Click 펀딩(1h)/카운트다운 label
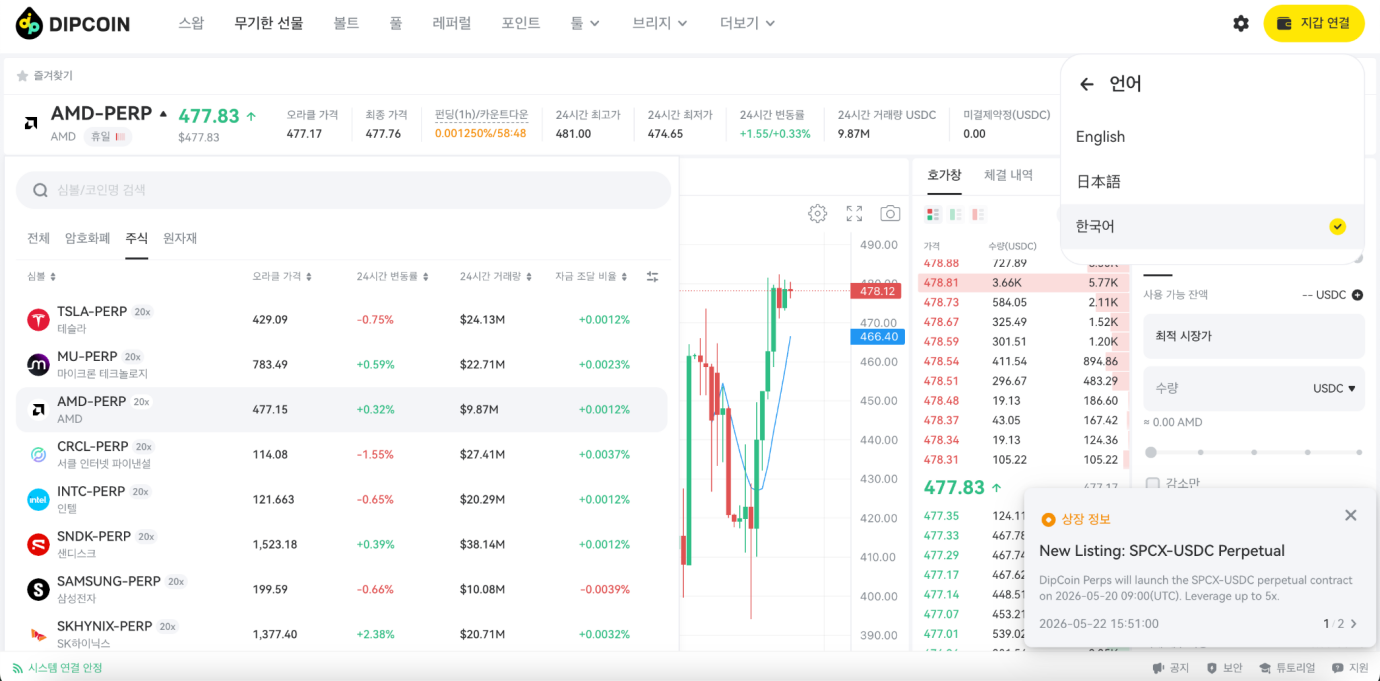The image size is (1380, 681). (481, 115)
